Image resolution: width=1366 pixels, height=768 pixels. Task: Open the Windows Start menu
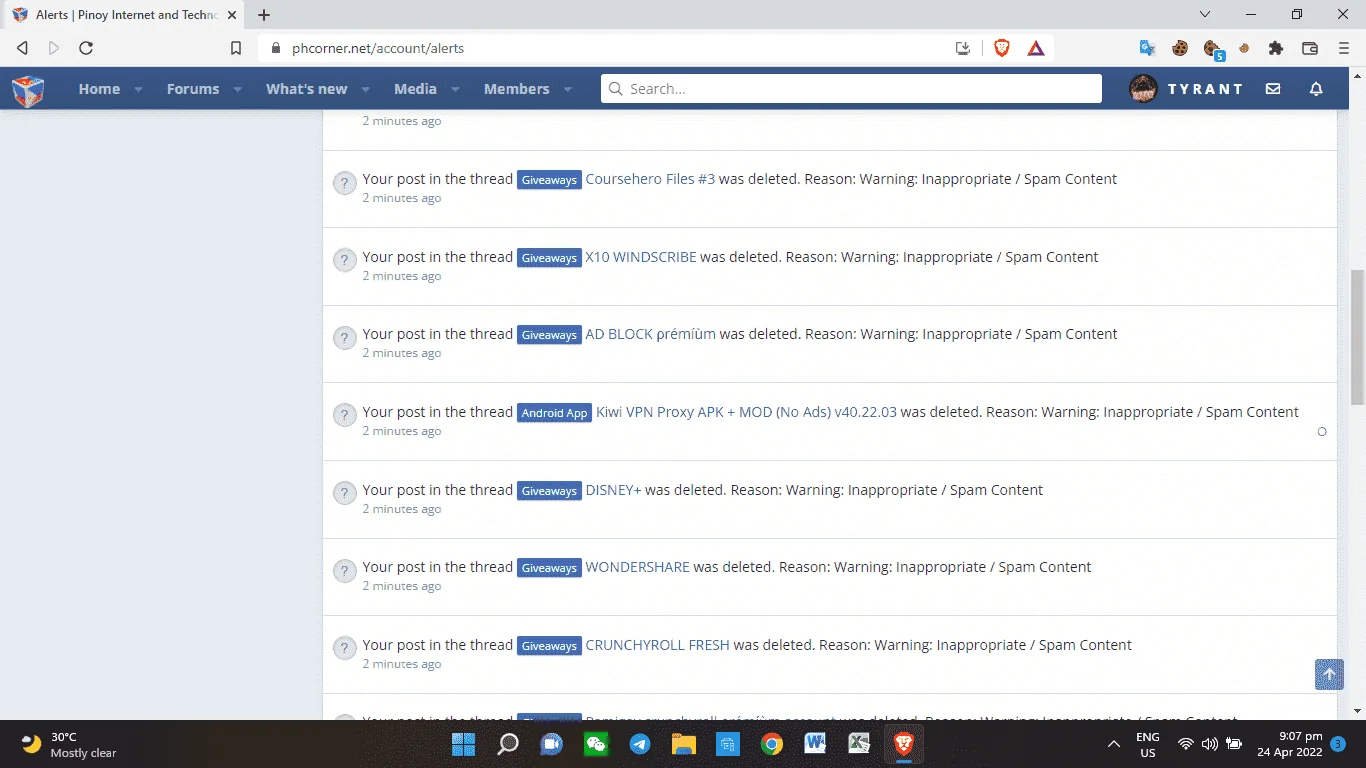pyautogui.click(x=463, y=744)
